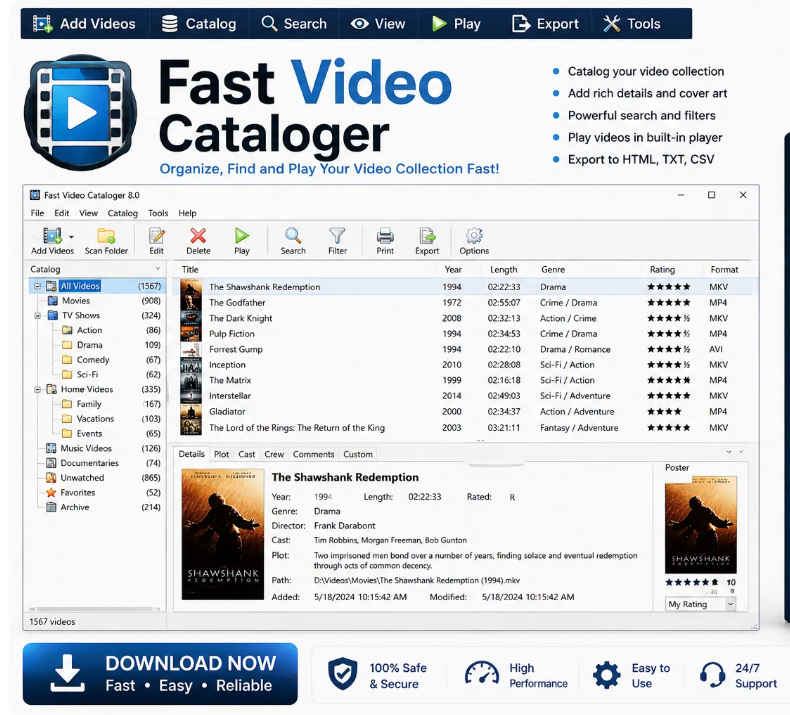Image resolution: width=790 pixels, height=715 pixels.
Task: Select the Vacations folder under Home Videos
Action: coord(88,419)
